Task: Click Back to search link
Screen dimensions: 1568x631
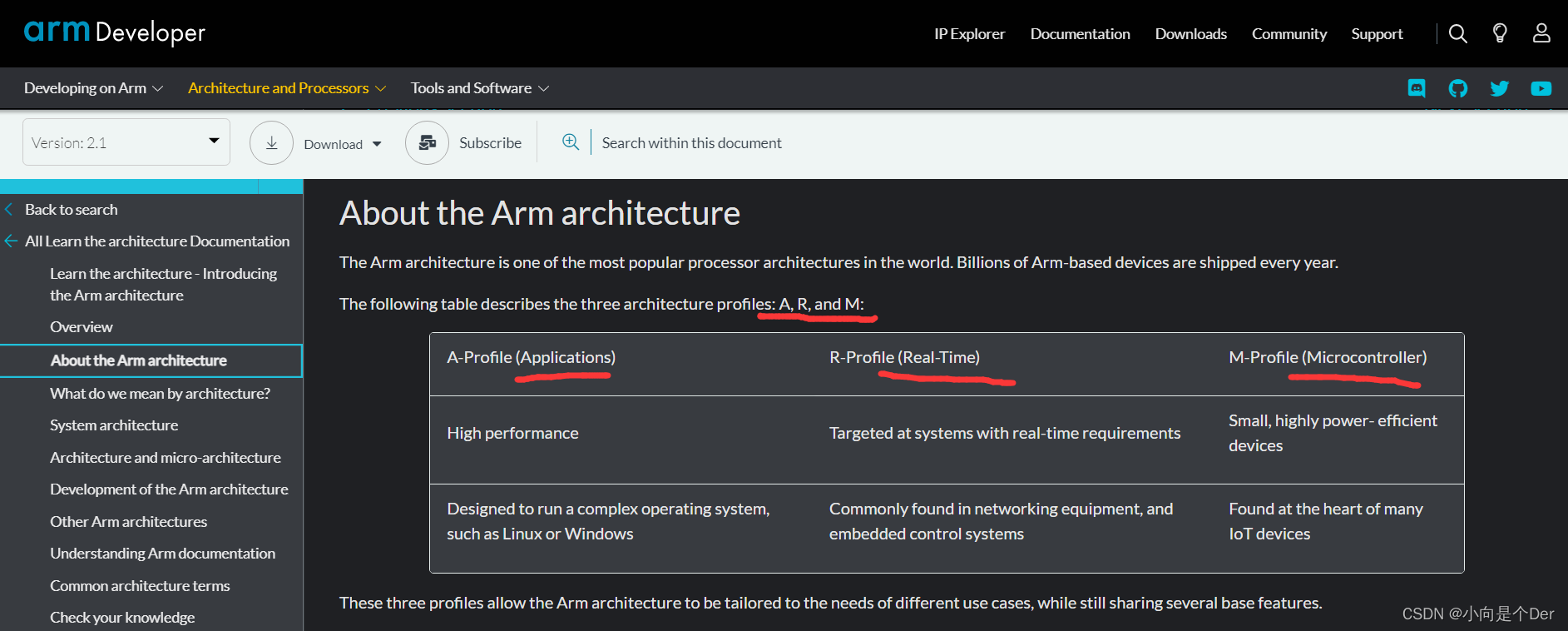Action: tap(72, 210)
